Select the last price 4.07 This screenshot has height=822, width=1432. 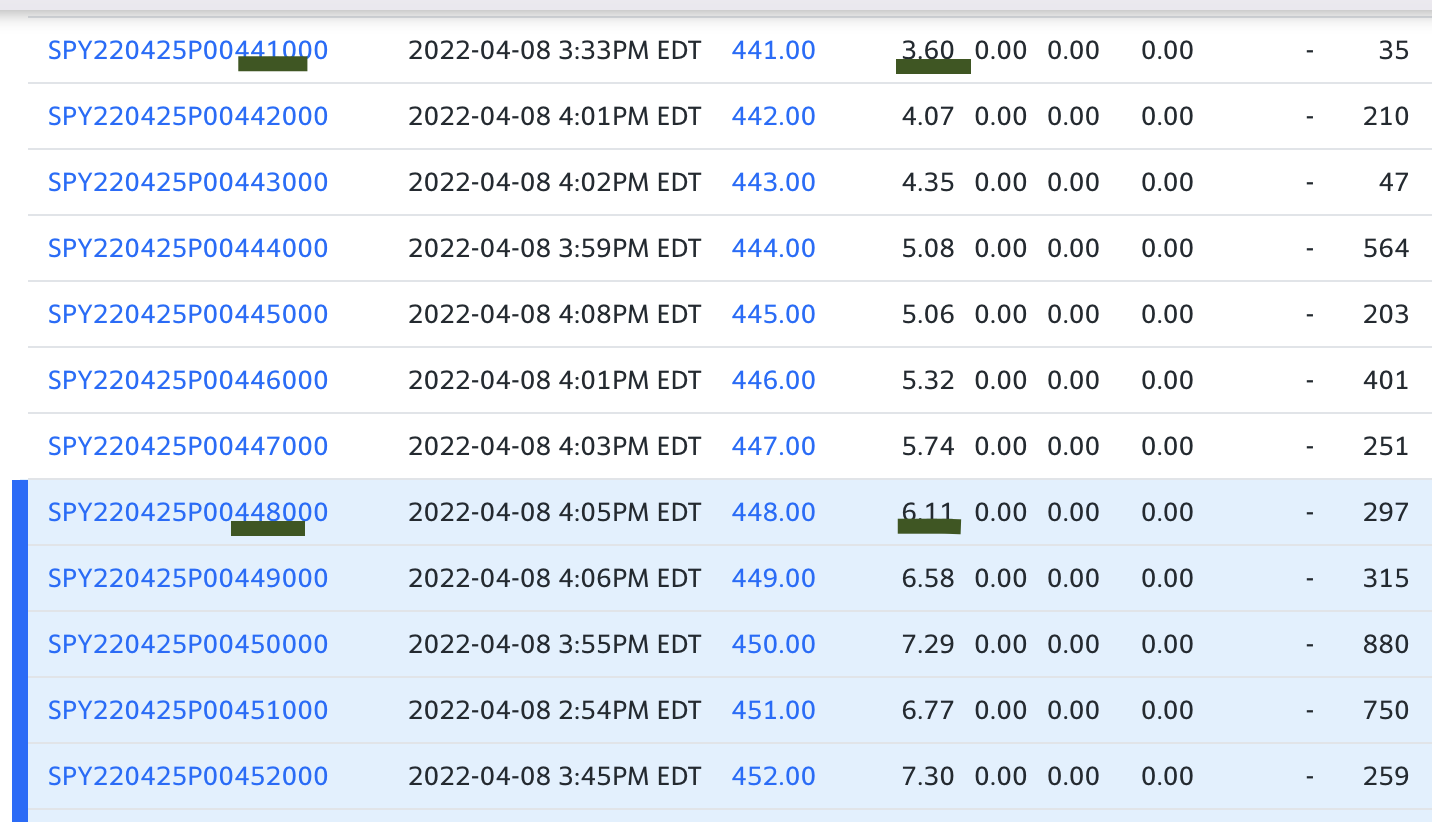pyautogui.click(x=928, y=116)
